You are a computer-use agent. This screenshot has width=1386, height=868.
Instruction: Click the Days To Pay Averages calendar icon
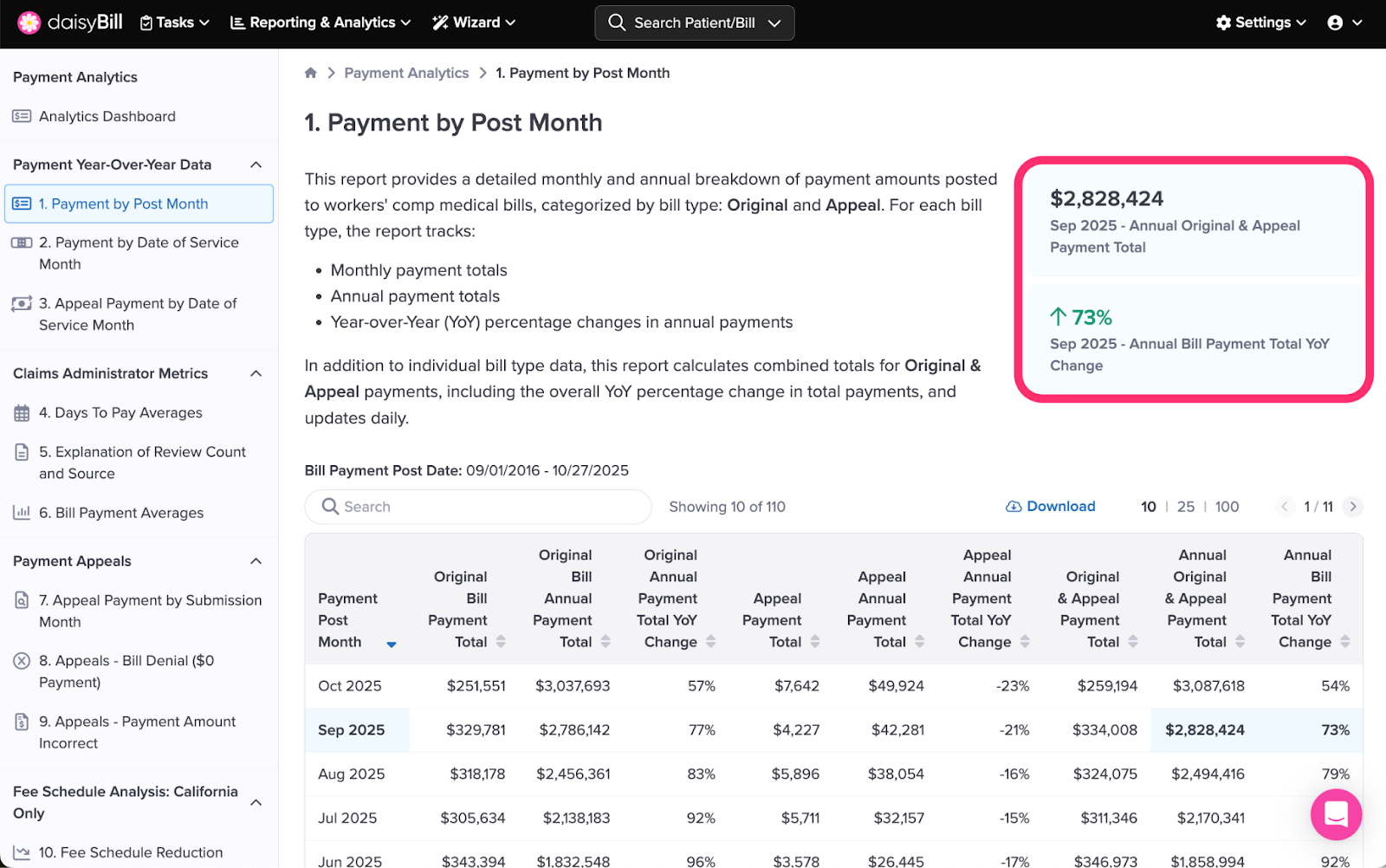click(22, 413)
